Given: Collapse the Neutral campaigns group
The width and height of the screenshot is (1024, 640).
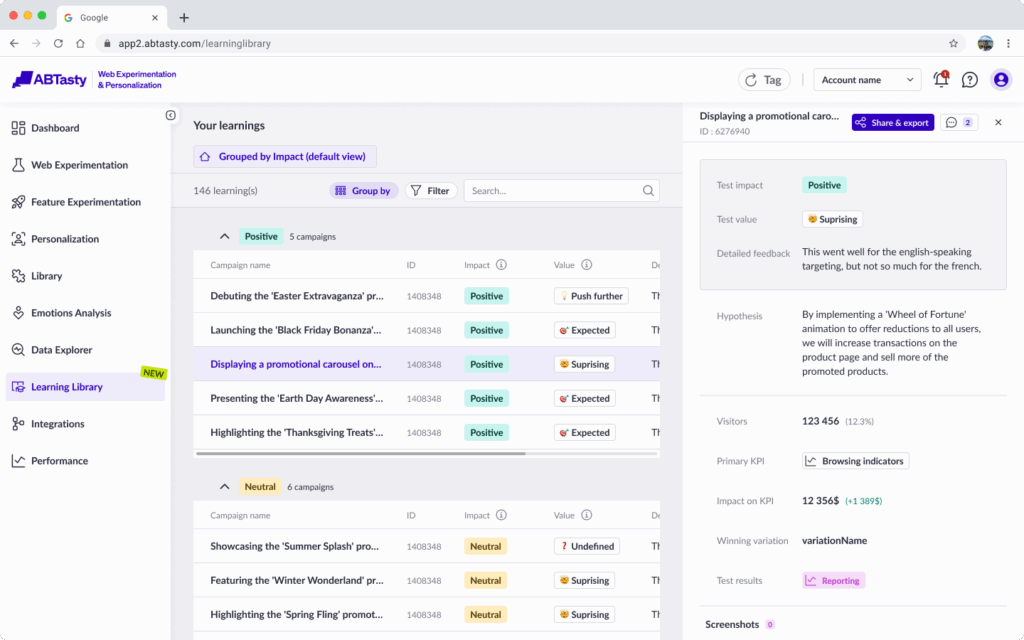Looking at the screenshot, I should click(x=224, y=487).
